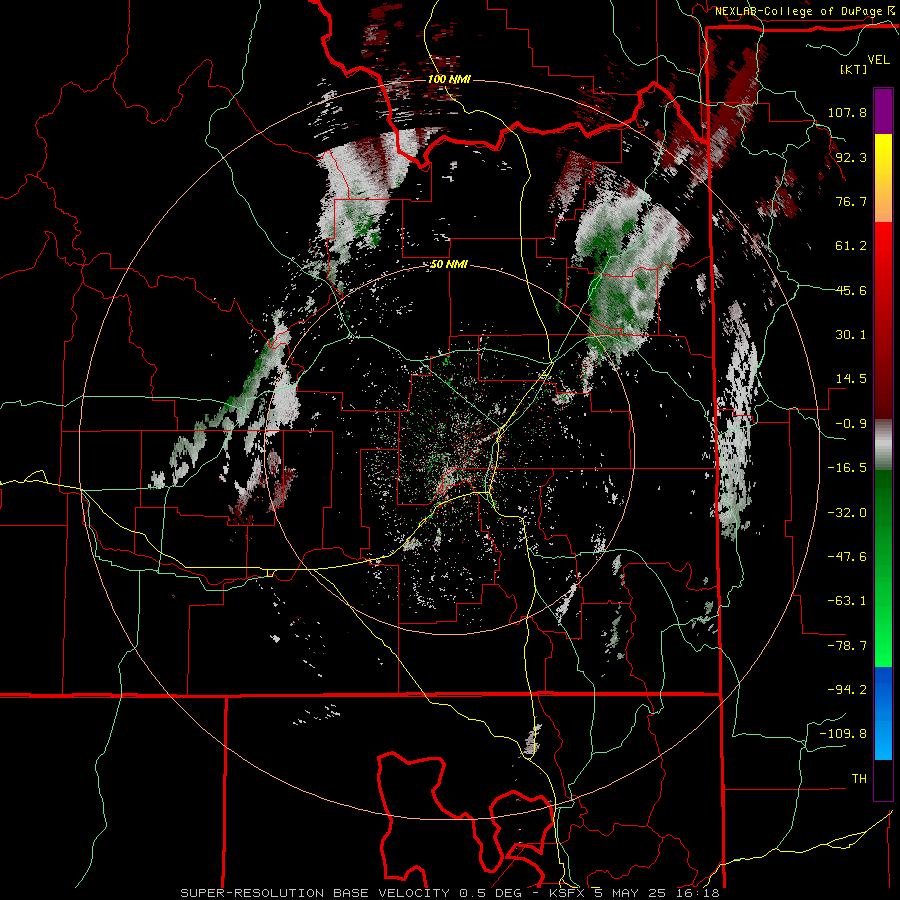Click the 100 NMI range ring label

click(449, 79)
